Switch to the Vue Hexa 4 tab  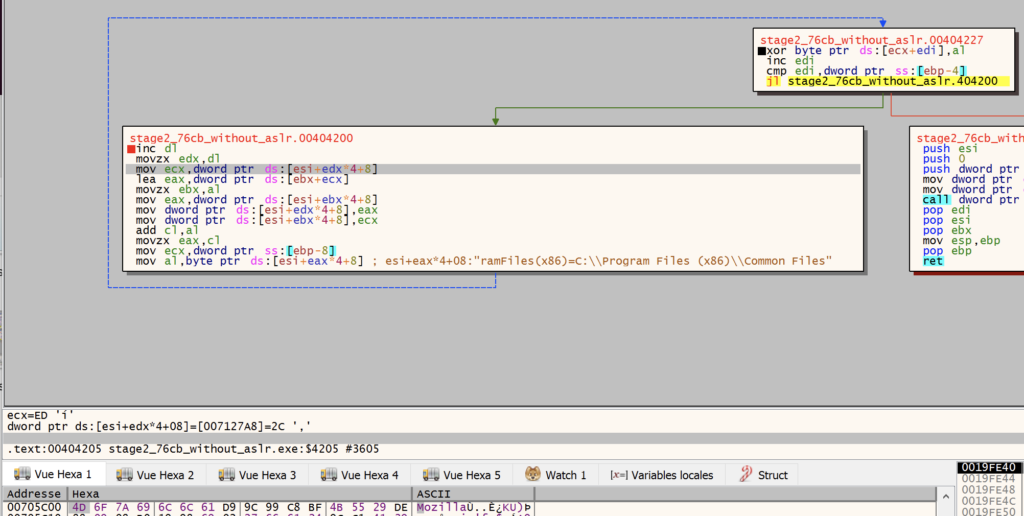(x=359, y=475)
